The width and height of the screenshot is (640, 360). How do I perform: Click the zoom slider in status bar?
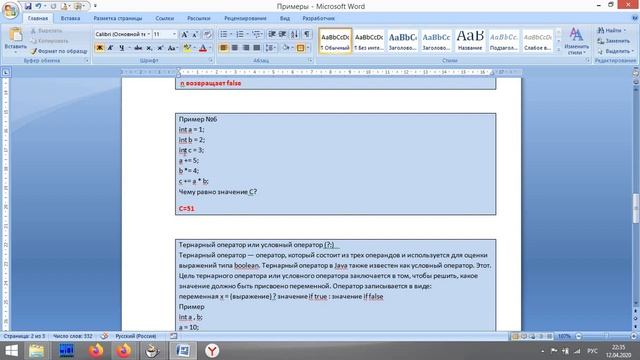pyautogui.click(x=606, y=336)
